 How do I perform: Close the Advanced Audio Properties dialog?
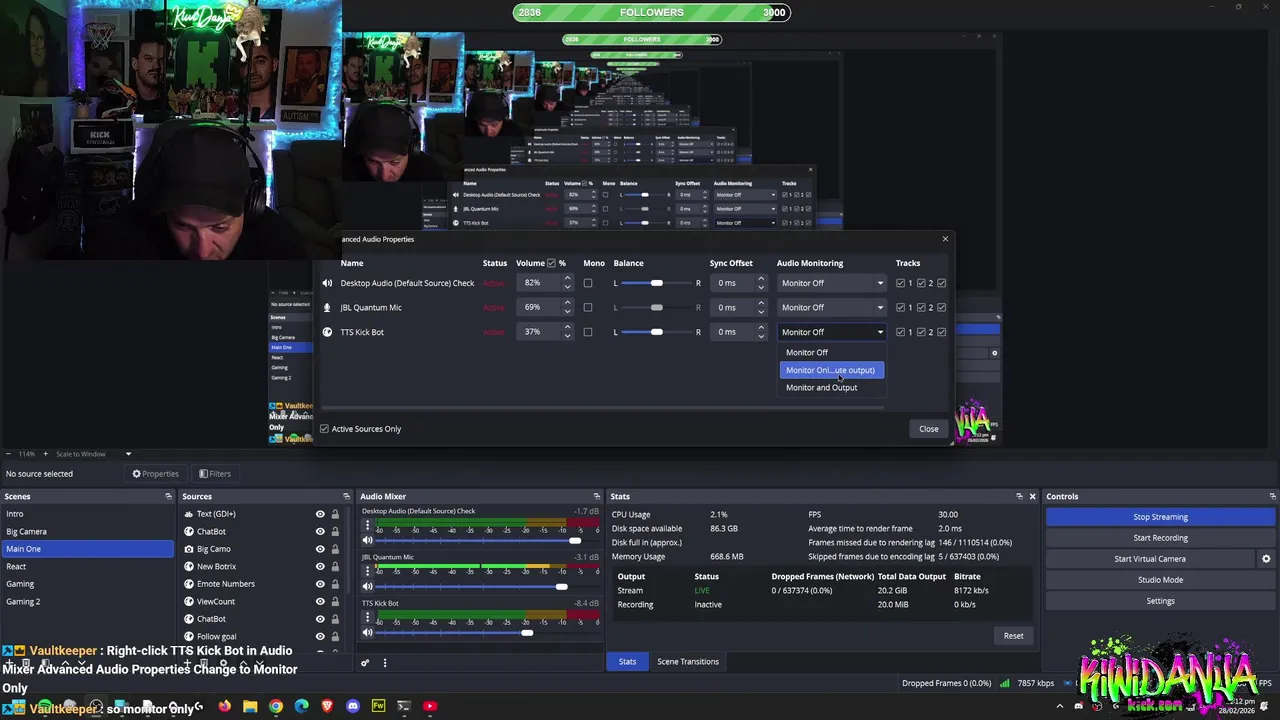[x=929, y=429]
